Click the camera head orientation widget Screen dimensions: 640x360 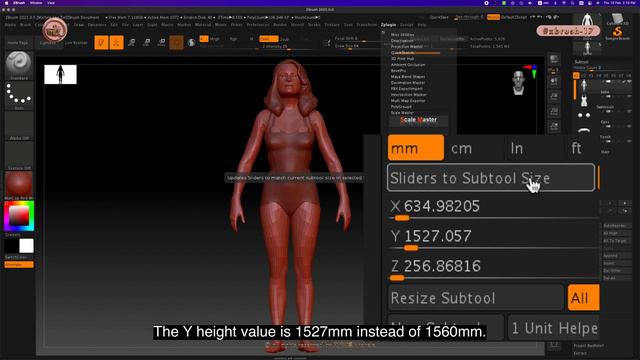pyautogui.click(x=518, y=83)
